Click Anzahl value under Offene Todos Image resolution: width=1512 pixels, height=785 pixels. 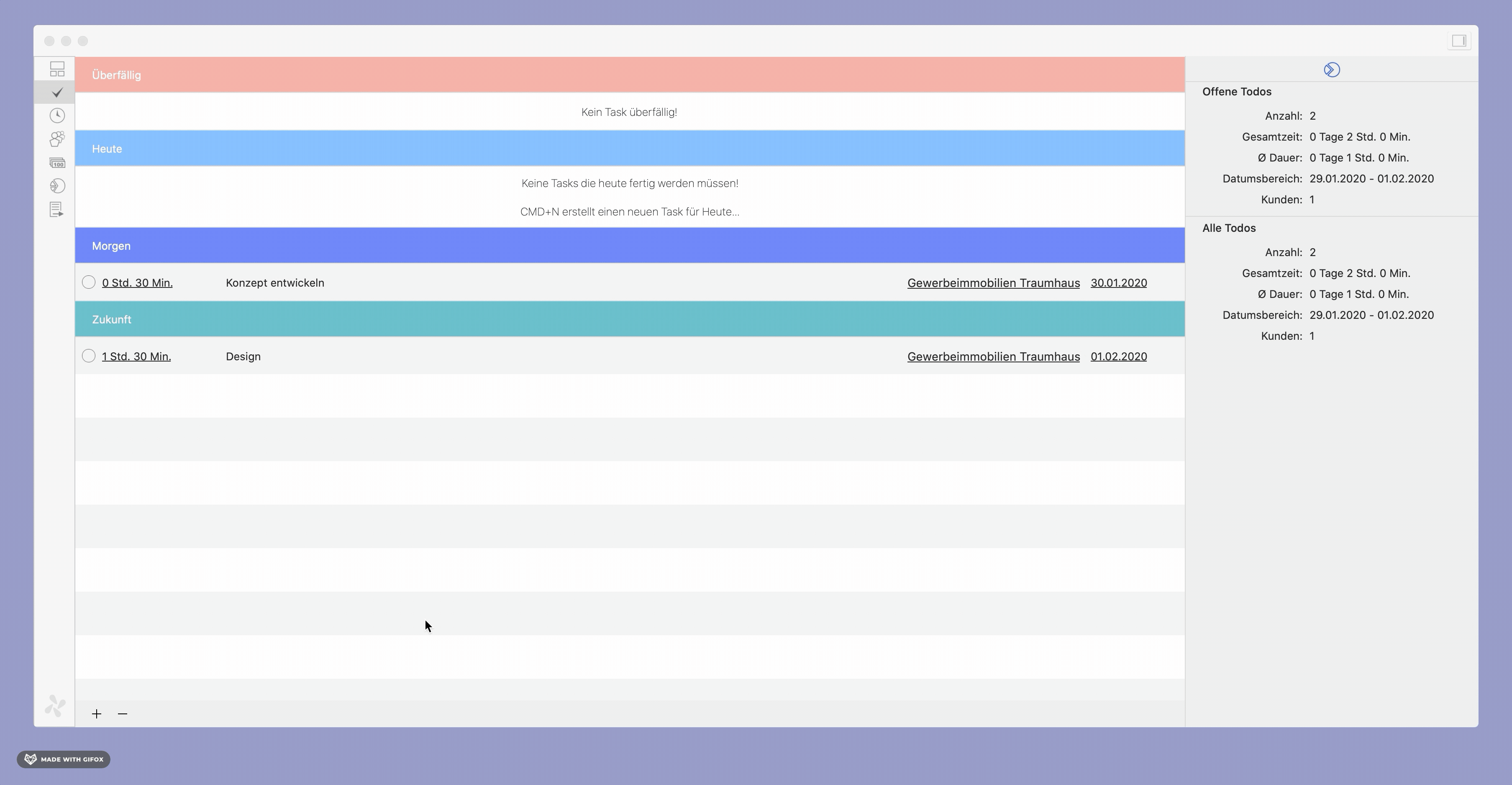click(1313, 115)
